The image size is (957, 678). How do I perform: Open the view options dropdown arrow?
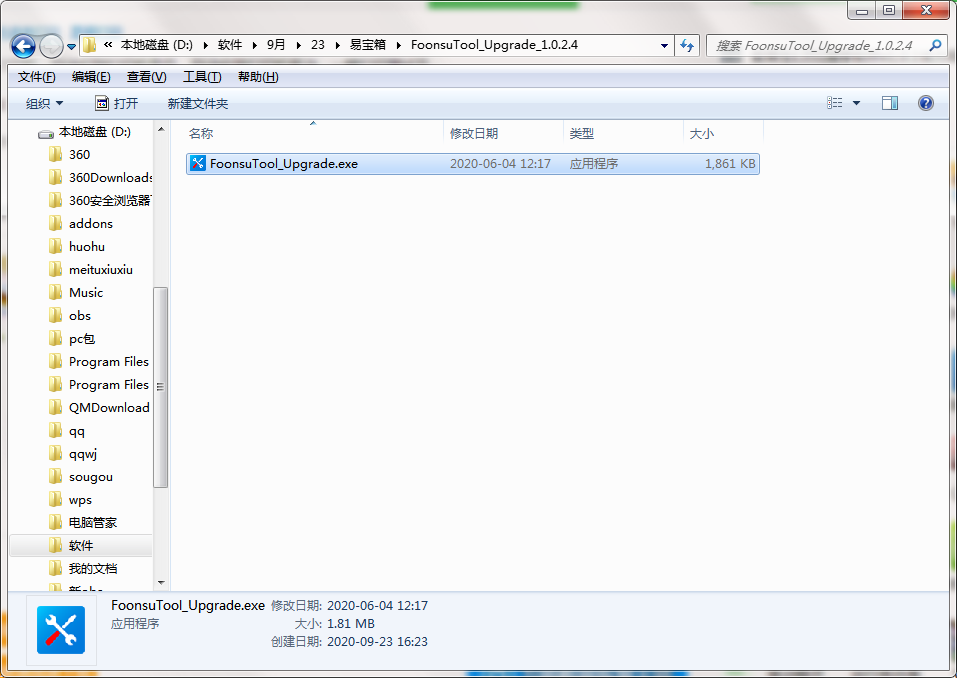(x=856, y=103)
